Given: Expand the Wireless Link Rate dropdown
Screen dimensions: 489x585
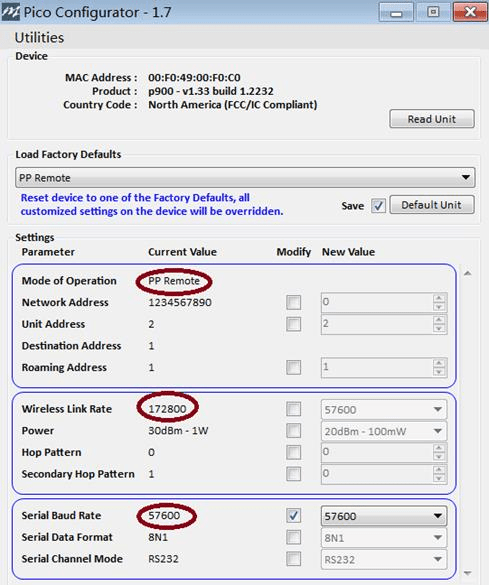Looking at the screenshot, I should [383, 410].
